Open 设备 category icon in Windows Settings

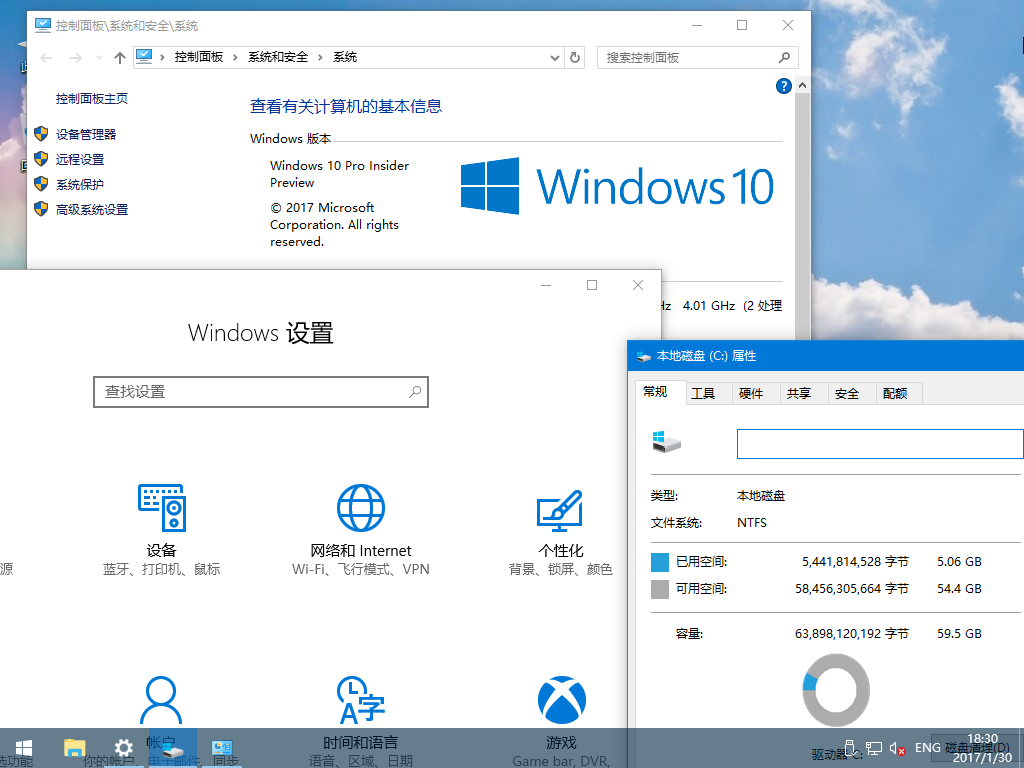(x=162, y=507)
